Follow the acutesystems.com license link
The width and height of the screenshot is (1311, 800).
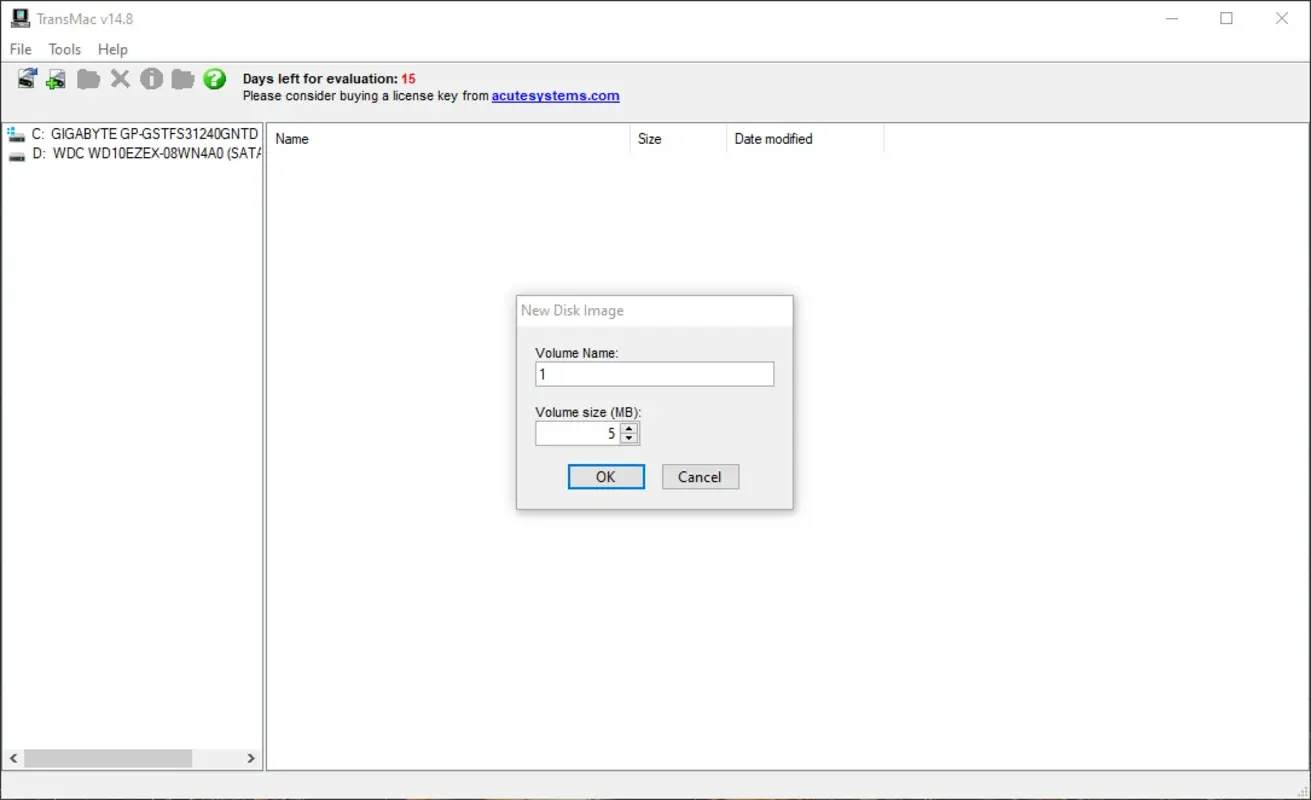[556, 95]
